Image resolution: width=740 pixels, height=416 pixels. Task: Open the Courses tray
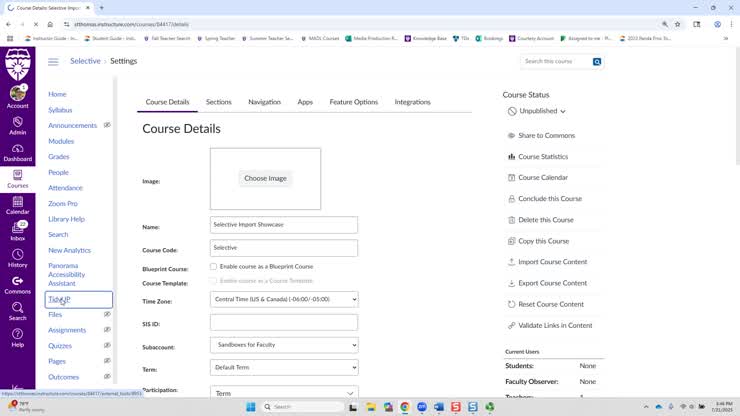click(17, 179)
